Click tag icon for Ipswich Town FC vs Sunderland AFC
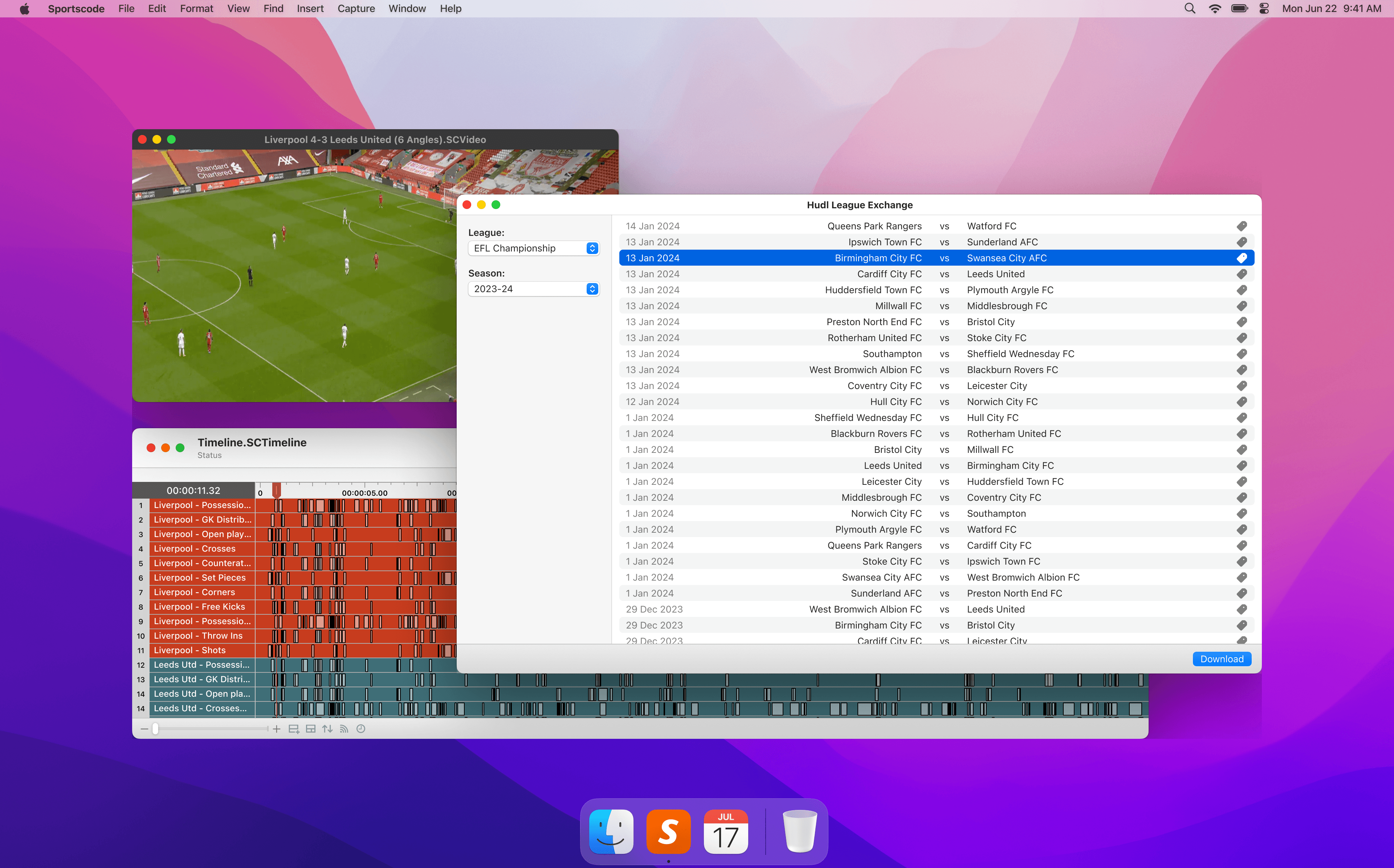Image resolution: width=1394 pixels, height=868 pixels. pyautogui.click(x=1241, y=242)
